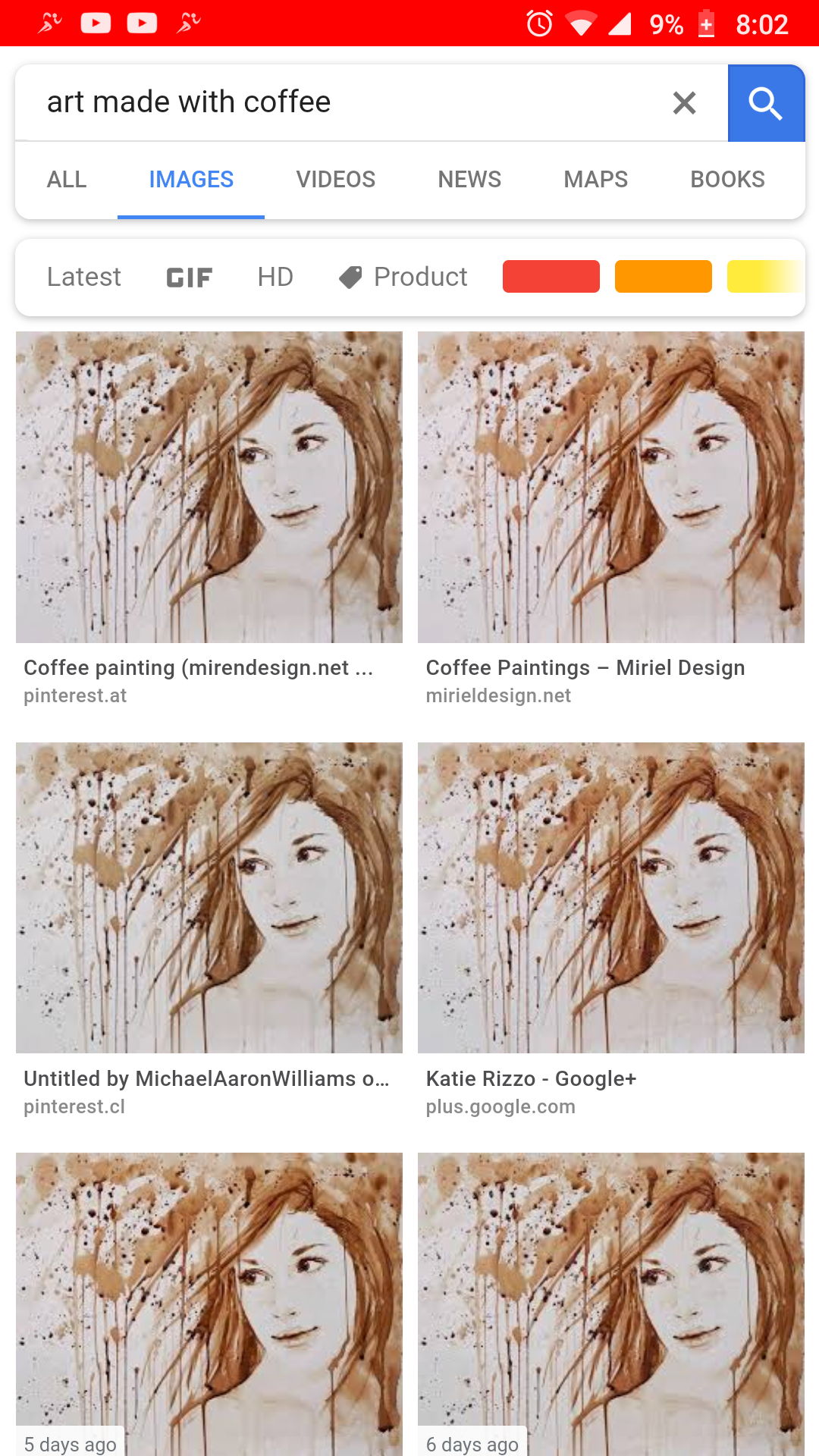Filter images by red color swatch
Image resolution: width=819 pixels, height=1456 pixels.
click(x=551, y=276)
